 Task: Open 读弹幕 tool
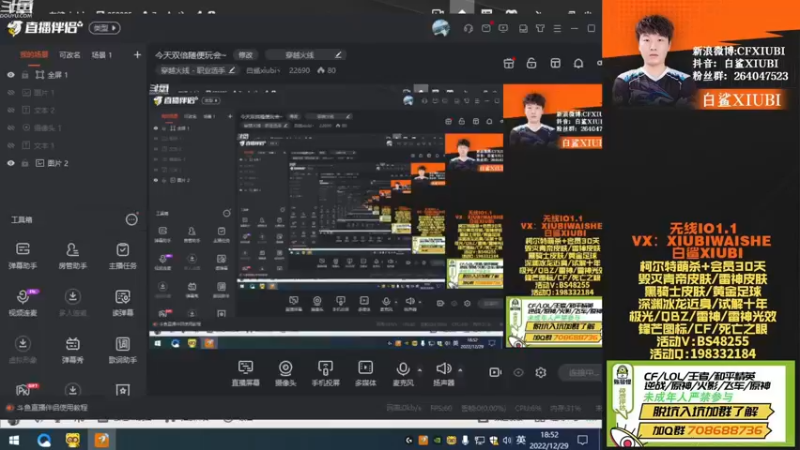click(122, 302)
